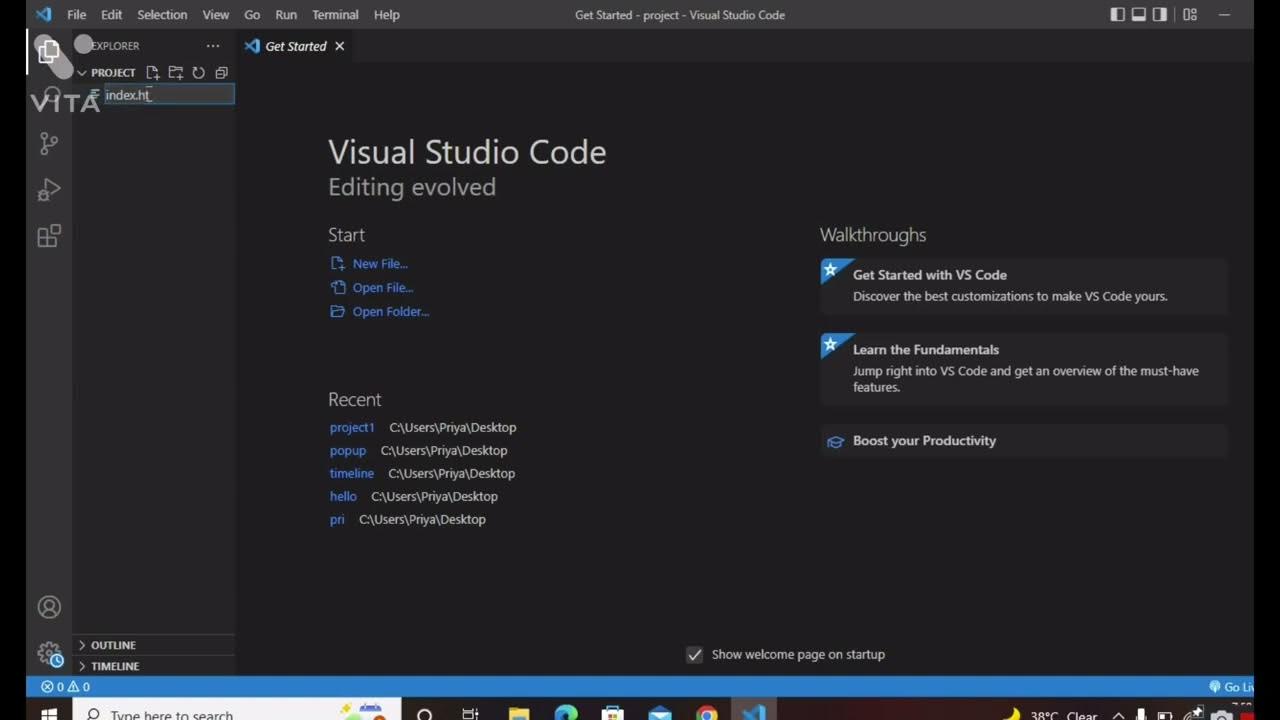
Task: Open the File menu
Action: pyautogui.click(x=76, y=15)
